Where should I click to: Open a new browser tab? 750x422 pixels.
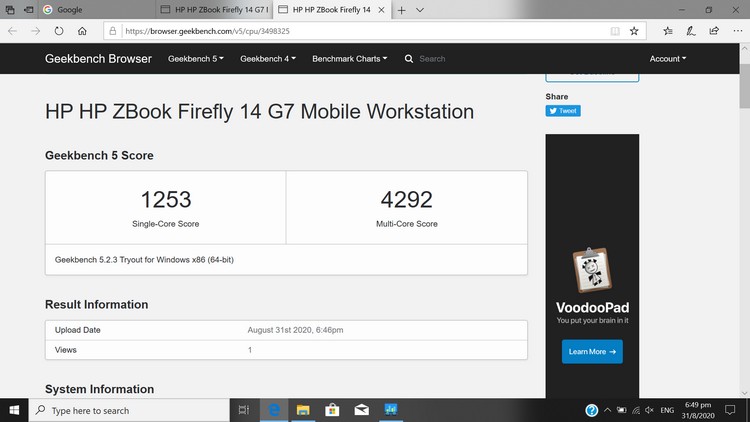(402, 10)
